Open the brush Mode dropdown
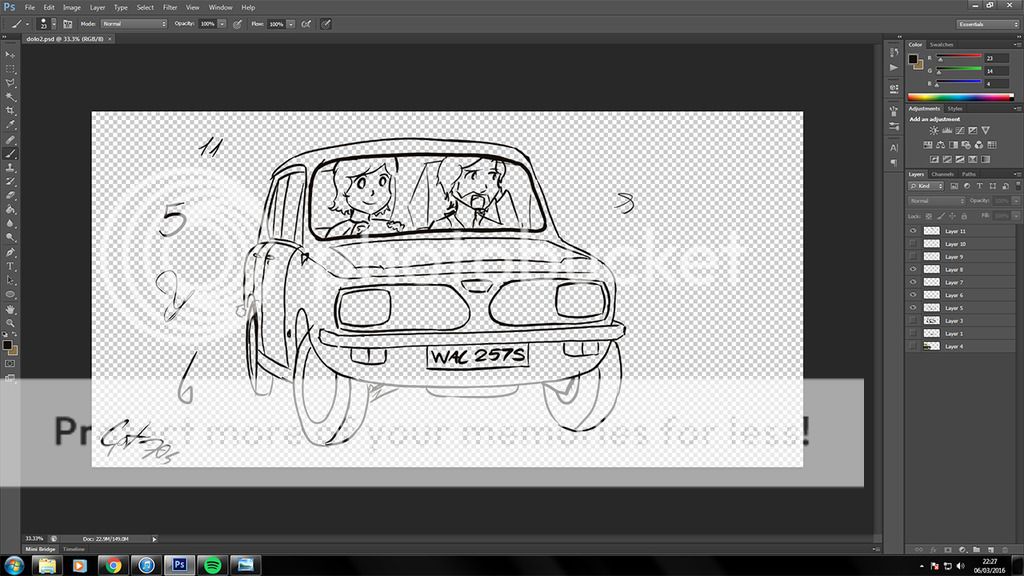 point(127,23)
